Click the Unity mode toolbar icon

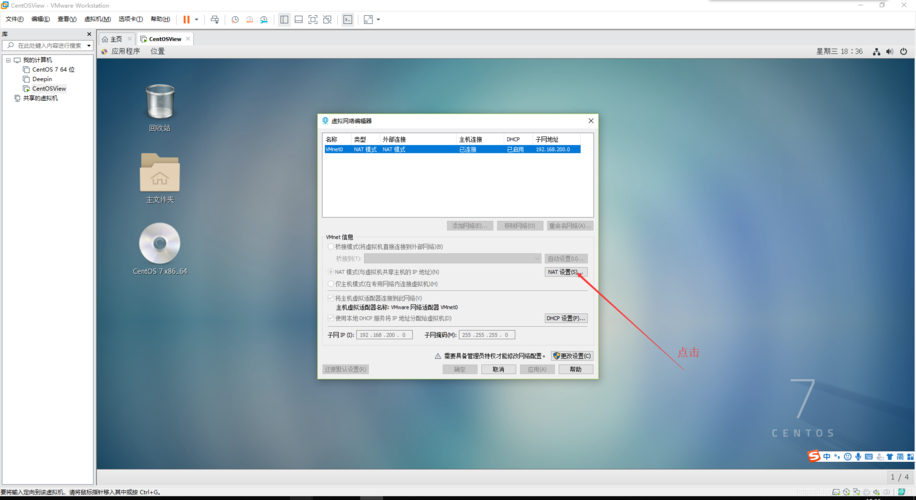pyautogui.click(x=327, y=19)
